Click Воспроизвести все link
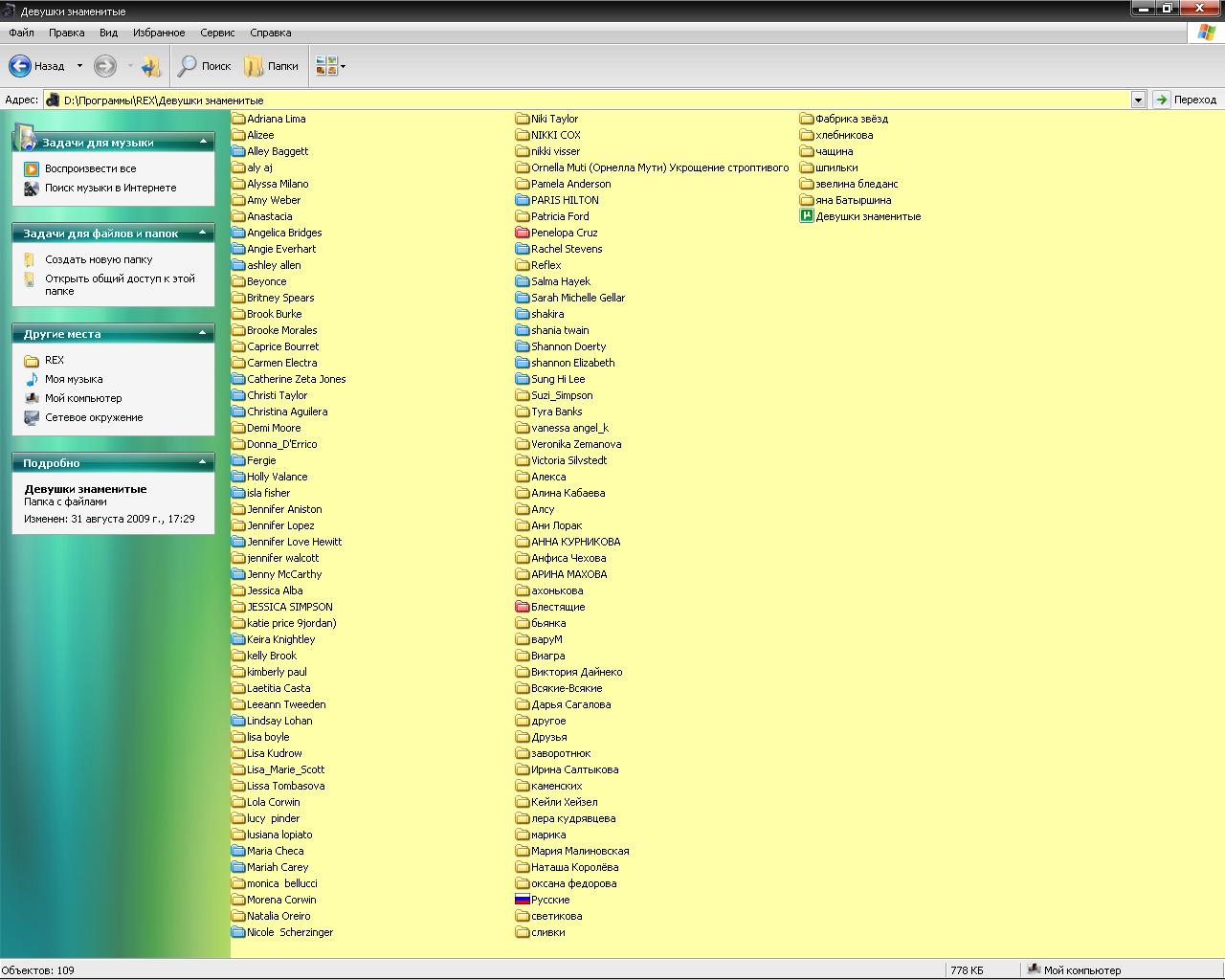Viewport: 1225px width, 980px height. pos(90,168)
